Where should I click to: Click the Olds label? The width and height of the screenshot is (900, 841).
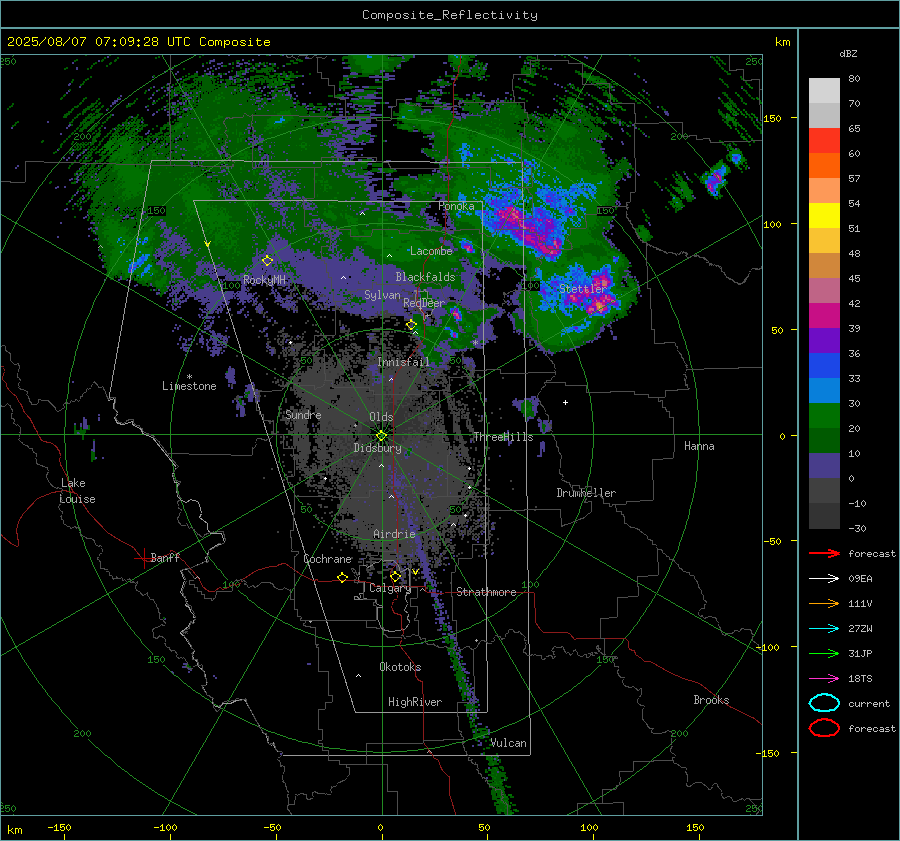click(381, 417)
